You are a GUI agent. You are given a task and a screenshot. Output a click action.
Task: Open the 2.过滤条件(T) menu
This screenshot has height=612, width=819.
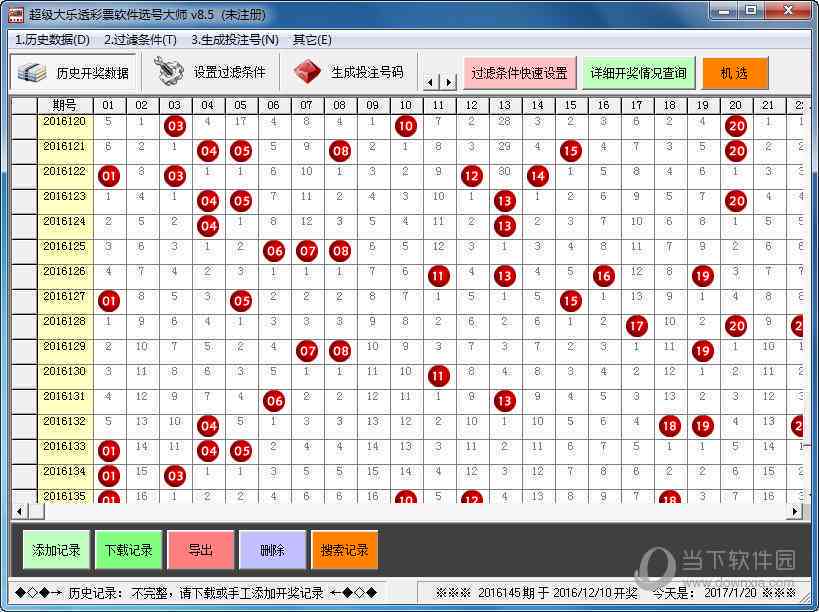141,40
